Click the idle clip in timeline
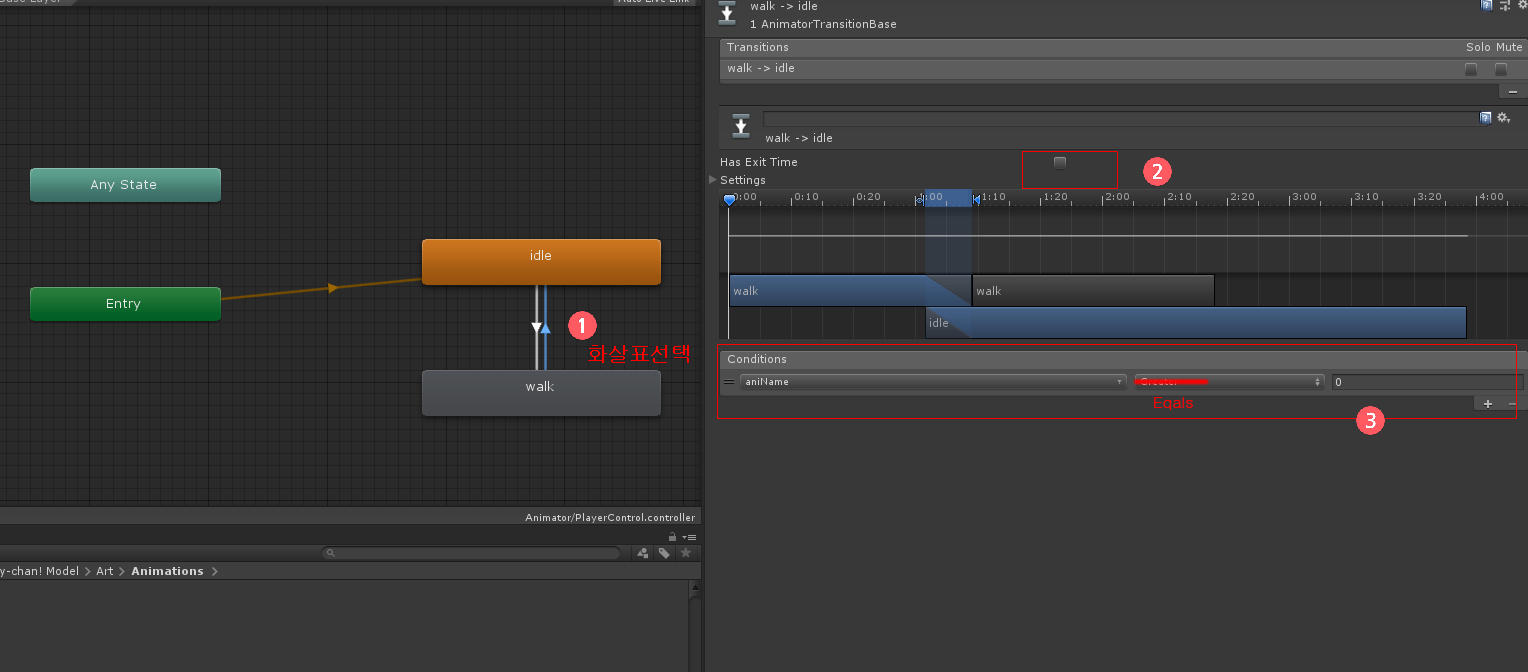 pos(1196,323)
